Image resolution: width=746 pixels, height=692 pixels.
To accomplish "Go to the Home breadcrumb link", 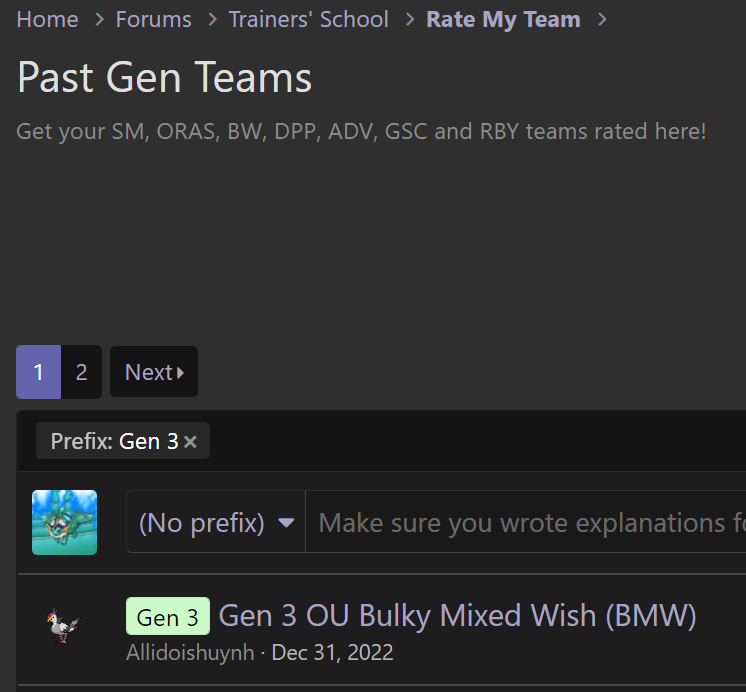I will [x=47, y=20].
